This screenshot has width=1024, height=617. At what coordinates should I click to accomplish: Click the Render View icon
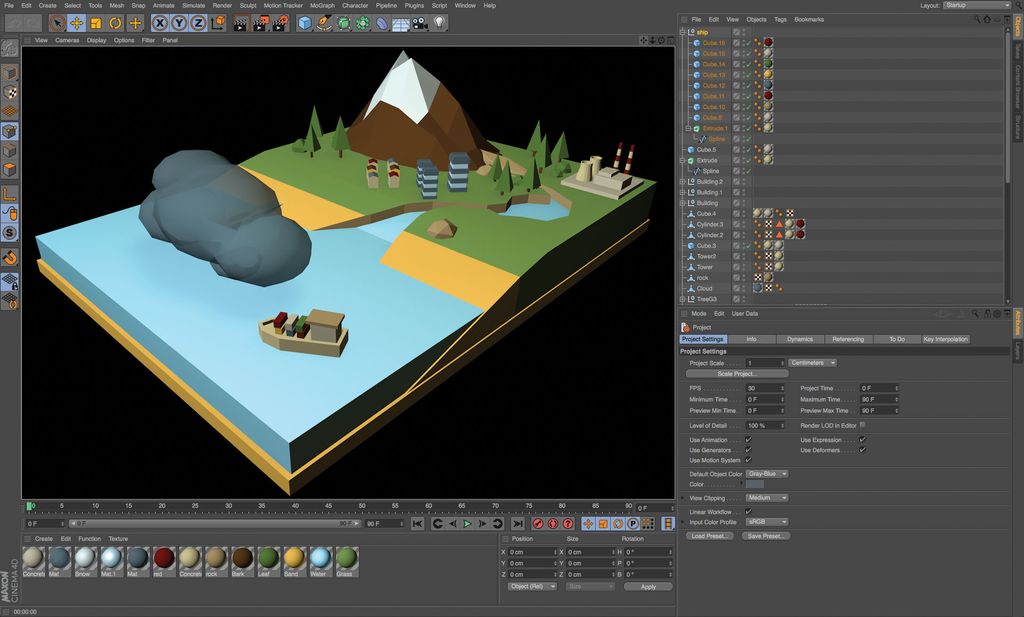click(240, 21)
